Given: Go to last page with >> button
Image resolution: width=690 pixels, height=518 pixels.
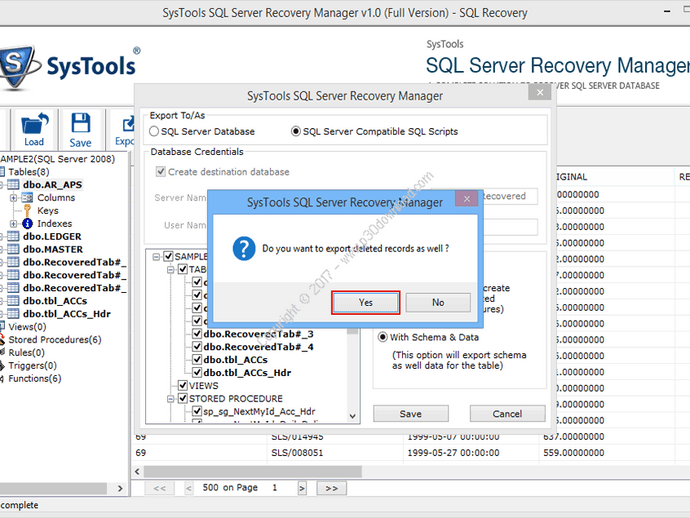Looking at the screenshot, I should (331, 488).
